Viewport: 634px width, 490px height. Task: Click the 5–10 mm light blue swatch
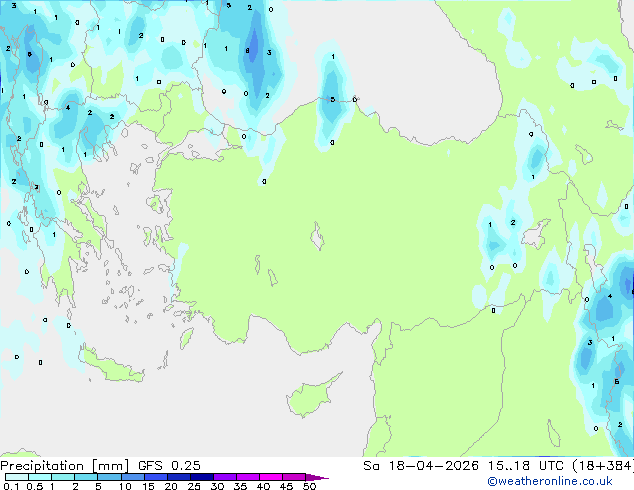tap(109, 477)
